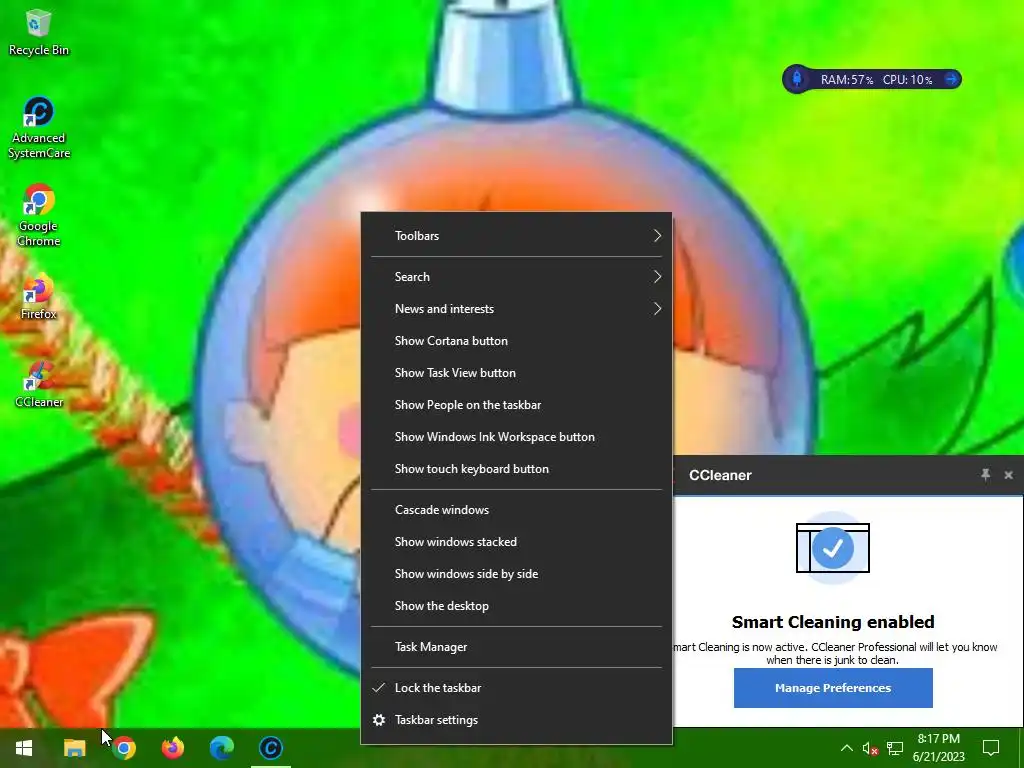
Task: Open Taskbar settings
Action: (516, 720)
